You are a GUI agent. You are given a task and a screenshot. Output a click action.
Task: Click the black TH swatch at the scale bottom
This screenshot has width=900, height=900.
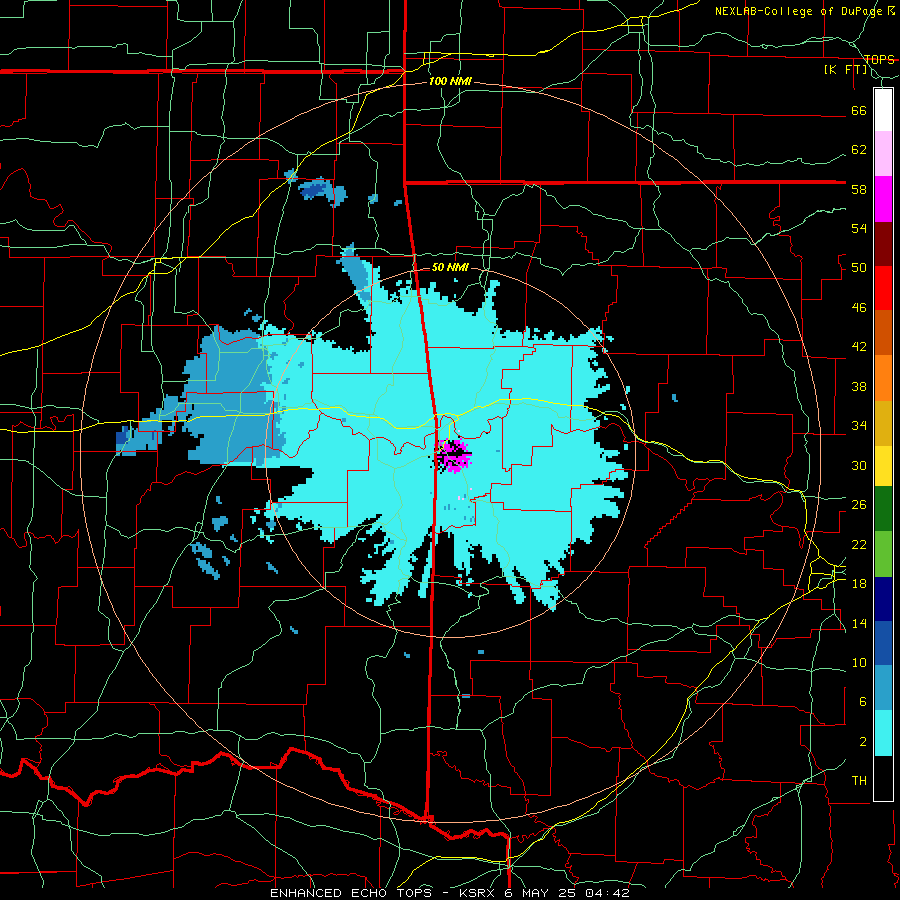point(883,778)
